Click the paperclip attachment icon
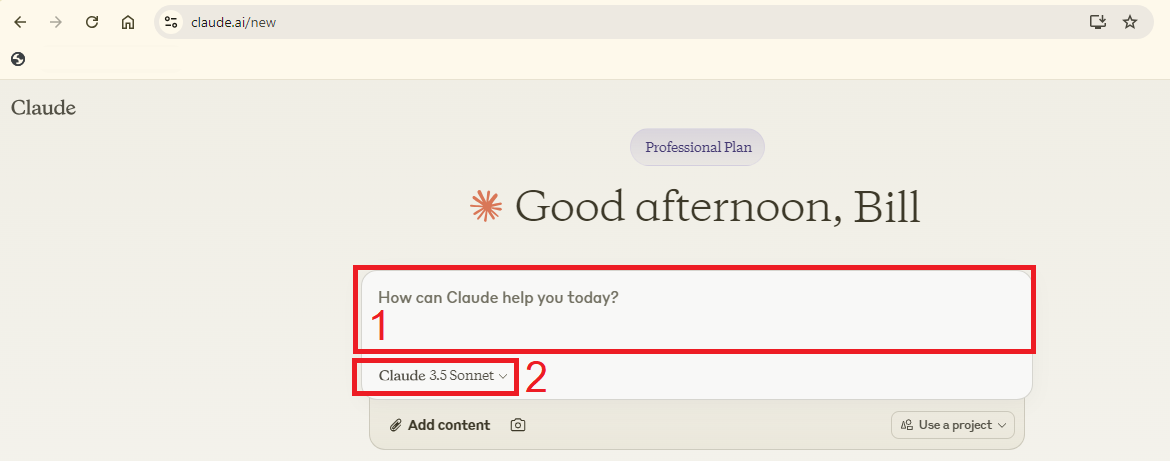This screenshot has height=461, width=1170. 396,425
